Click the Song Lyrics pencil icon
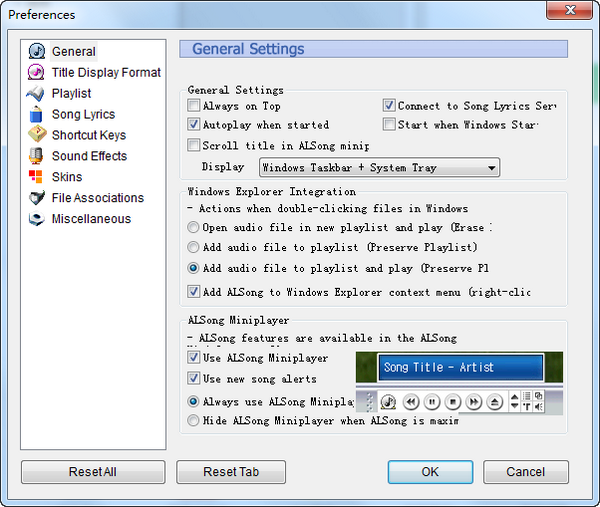 click(x=36, y=114)
